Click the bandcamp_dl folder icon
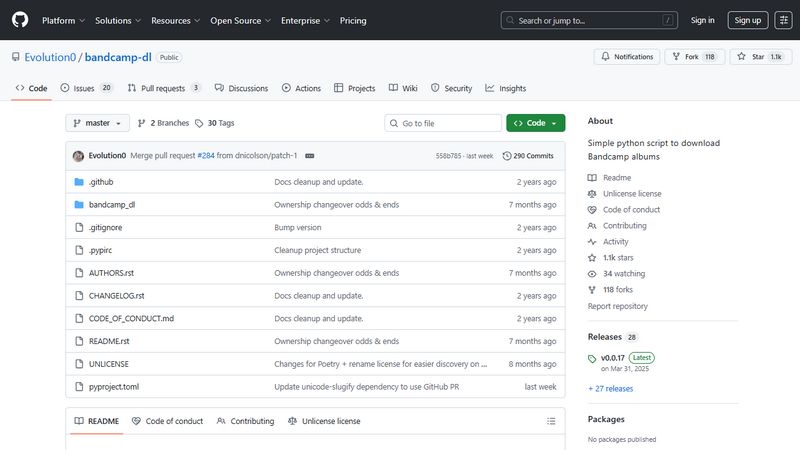 pyautogui.click(x=79, y=205)
